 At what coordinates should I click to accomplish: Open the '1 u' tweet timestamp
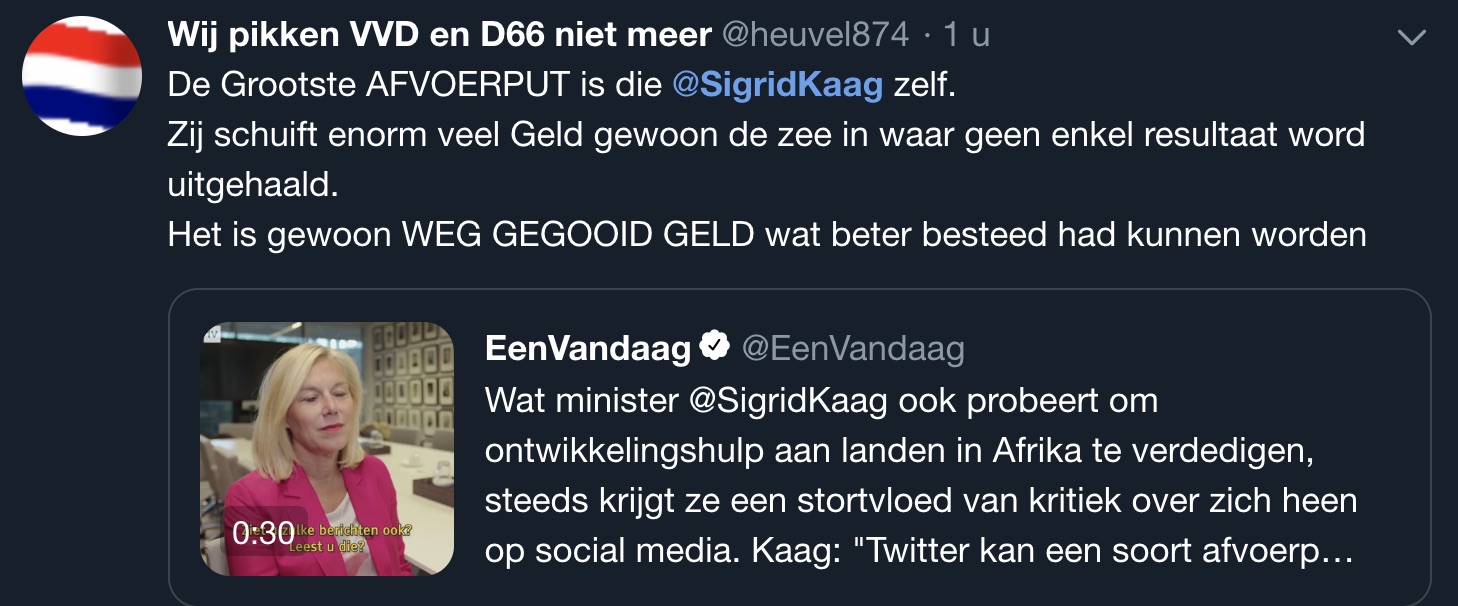point(966,35)
